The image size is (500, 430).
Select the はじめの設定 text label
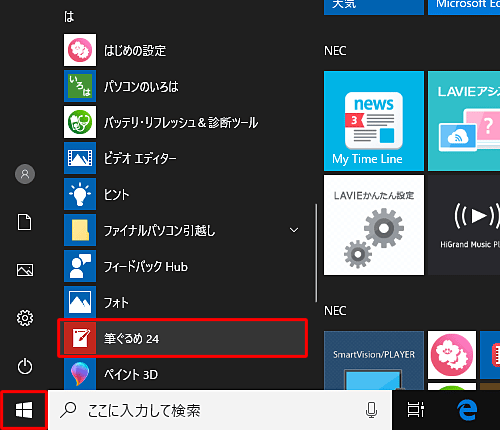(x=135, y=51)
